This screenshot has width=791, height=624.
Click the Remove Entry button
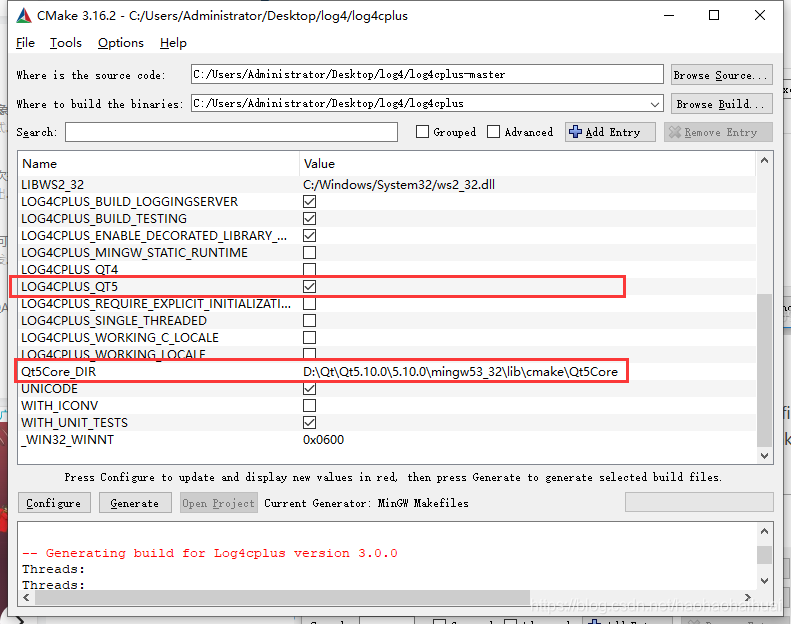718,132
